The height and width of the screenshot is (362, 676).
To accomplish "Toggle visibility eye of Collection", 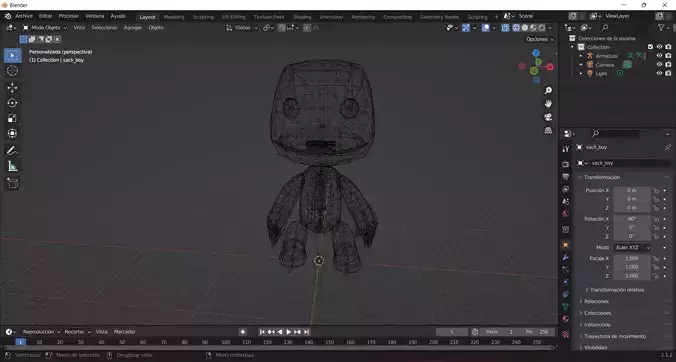I will click(x=659, y=47).
